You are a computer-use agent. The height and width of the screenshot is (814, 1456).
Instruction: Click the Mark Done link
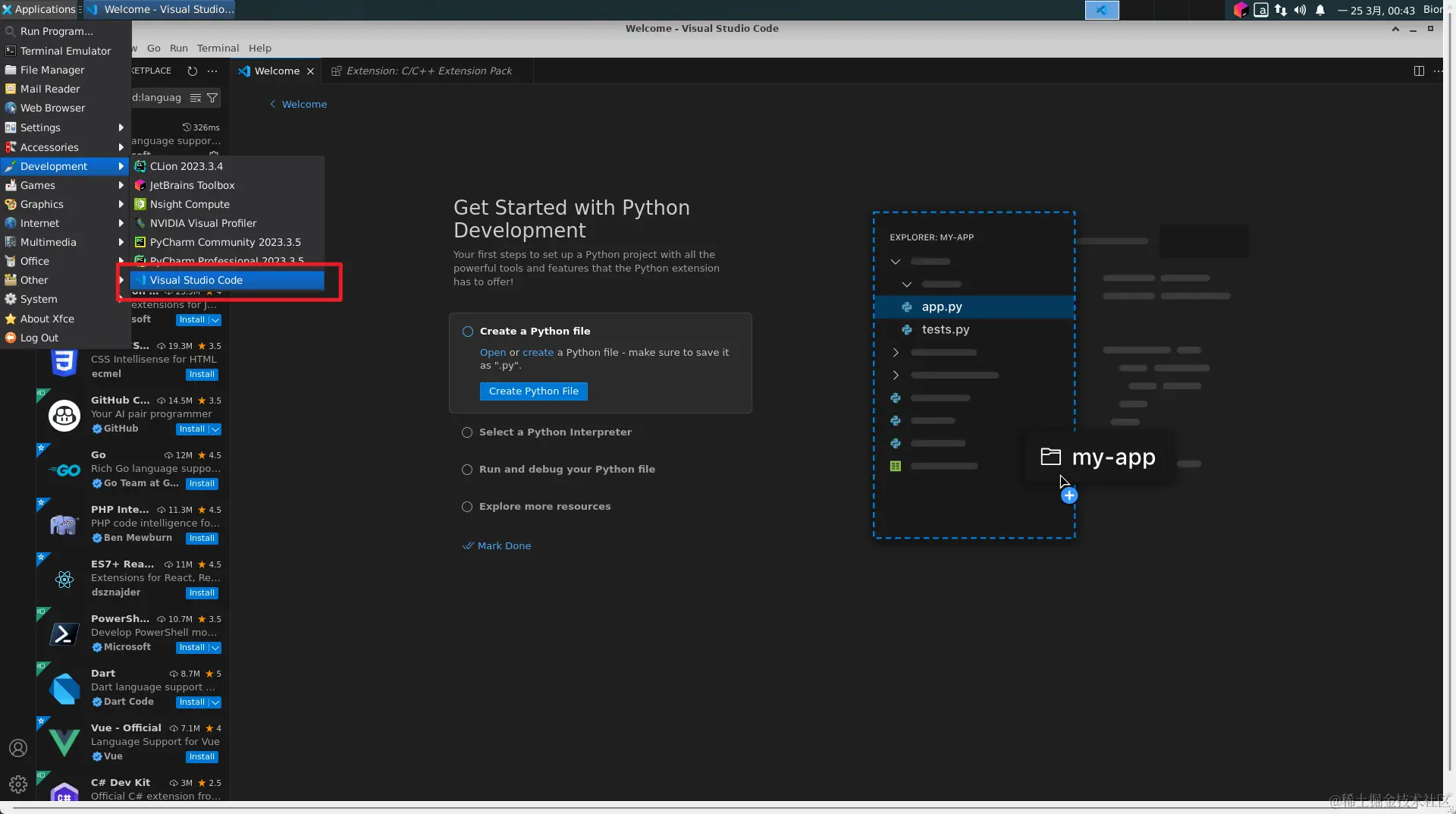coord(497,546)
